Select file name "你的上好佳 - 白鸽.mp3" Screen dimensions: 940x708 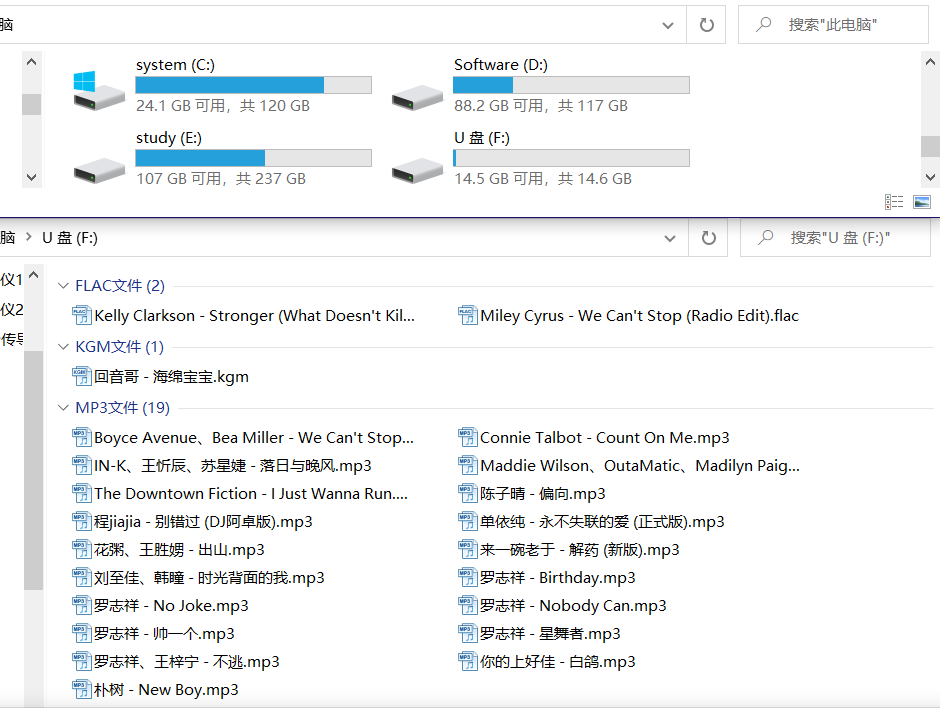pyautogui.click(x=558, y=662)
